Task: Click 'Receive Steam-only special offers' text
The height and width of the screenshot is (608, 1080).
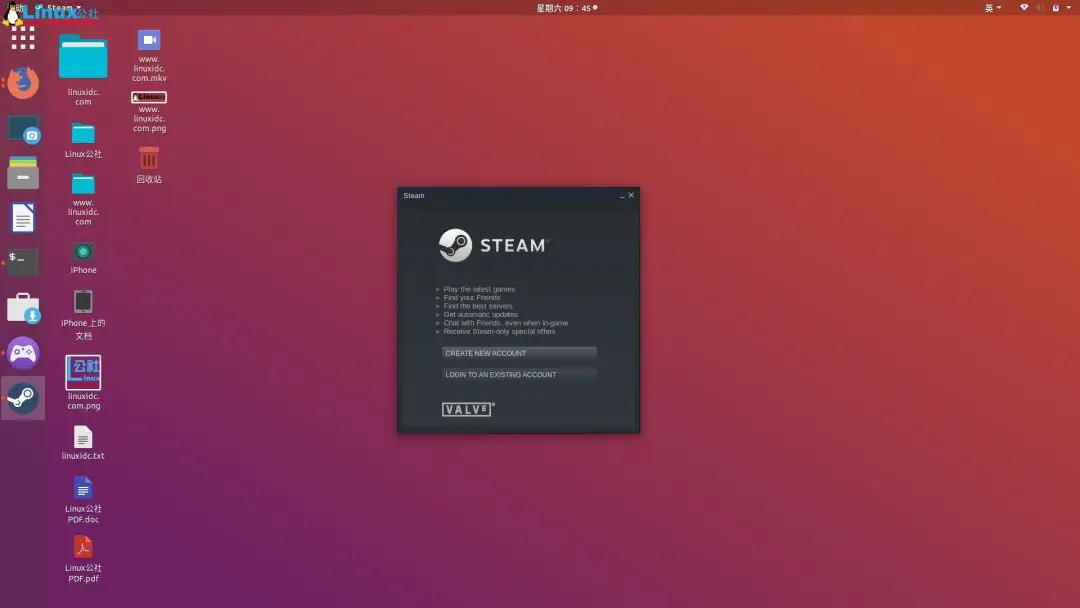Action: 499,331
